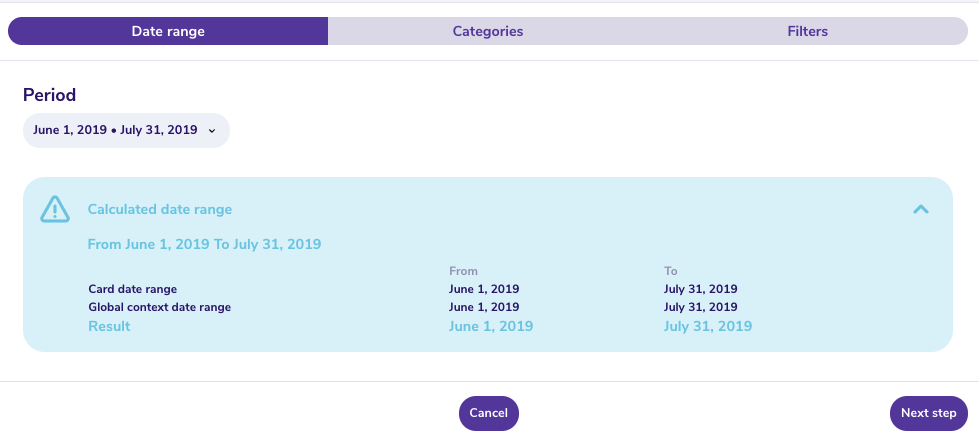Click the small chevron beside July 31, 2019
Image resolution: width=979 pixels, height=439 pixels.
[x=212, y=131]
